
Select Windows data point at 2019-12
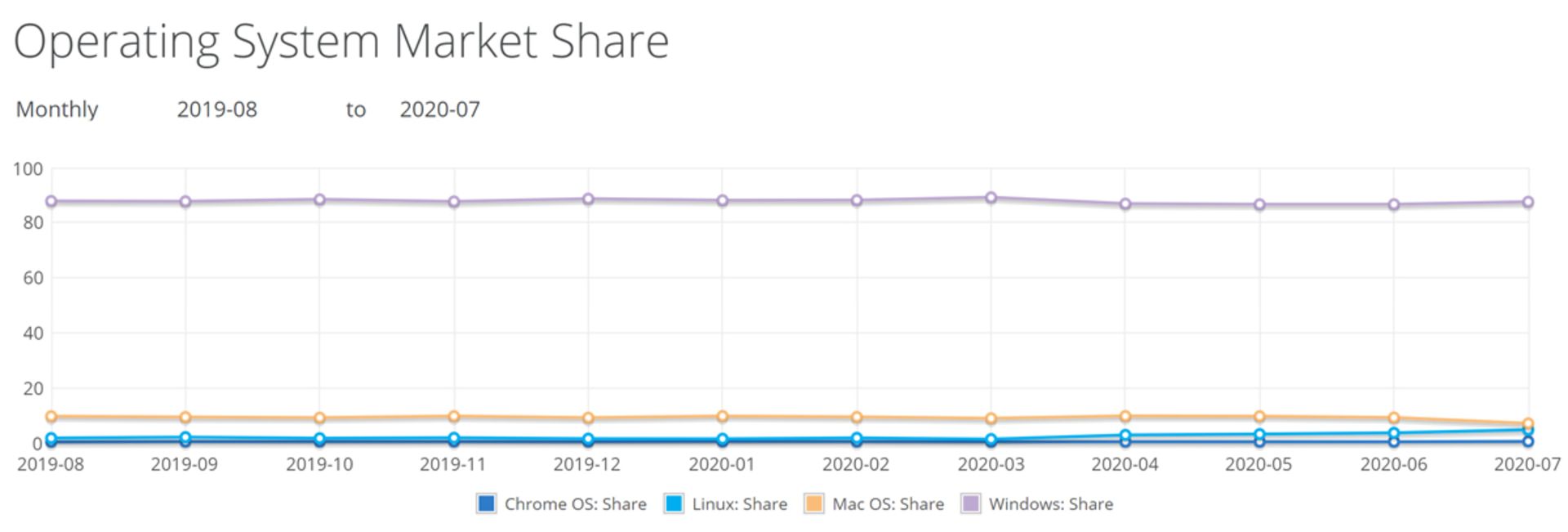coord(588,199)
